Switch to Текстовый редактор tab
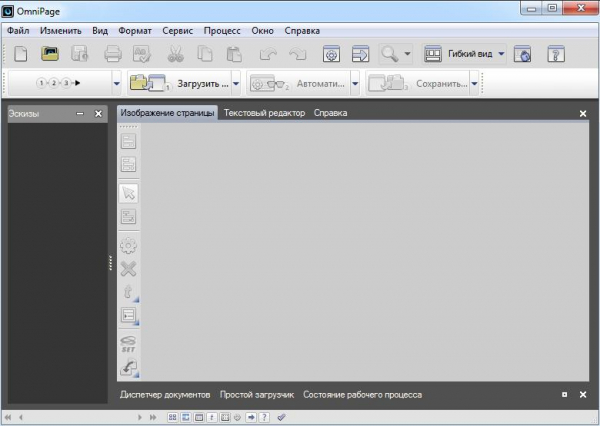Image resolution: width=600 pixels, height=426 pixels. (264, 113)
